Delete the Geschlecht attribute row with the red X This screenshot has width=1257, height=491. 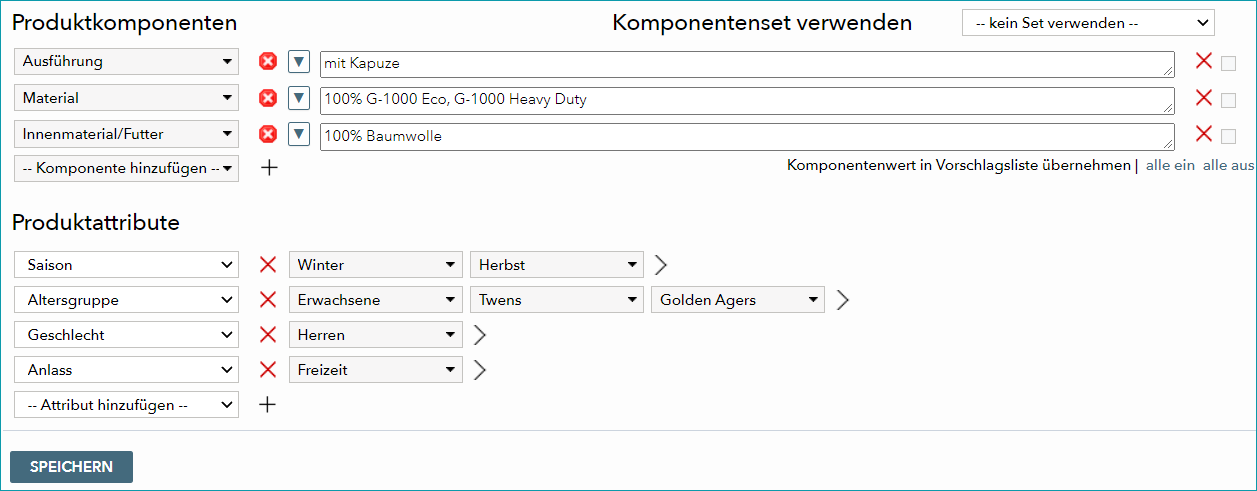[x=268, y=335]
